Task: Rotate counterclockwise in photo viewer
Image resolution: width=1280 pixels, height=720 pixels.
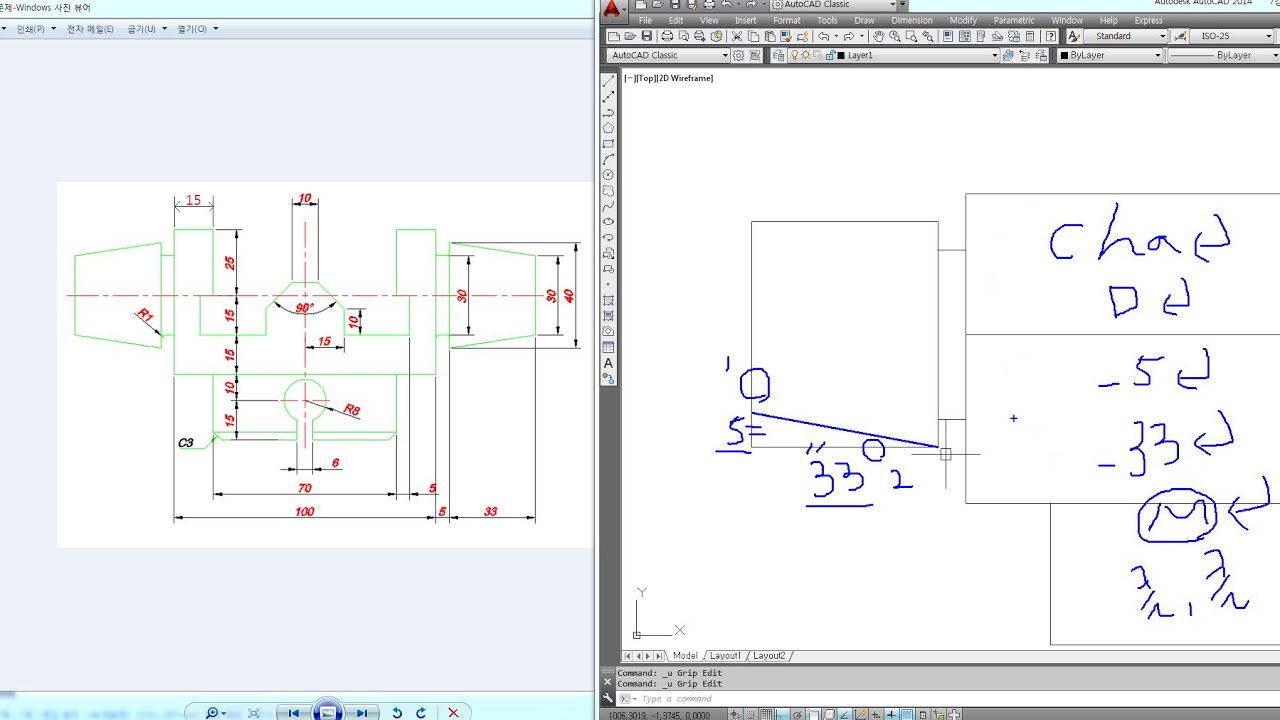Action: (x=397, y=712)
